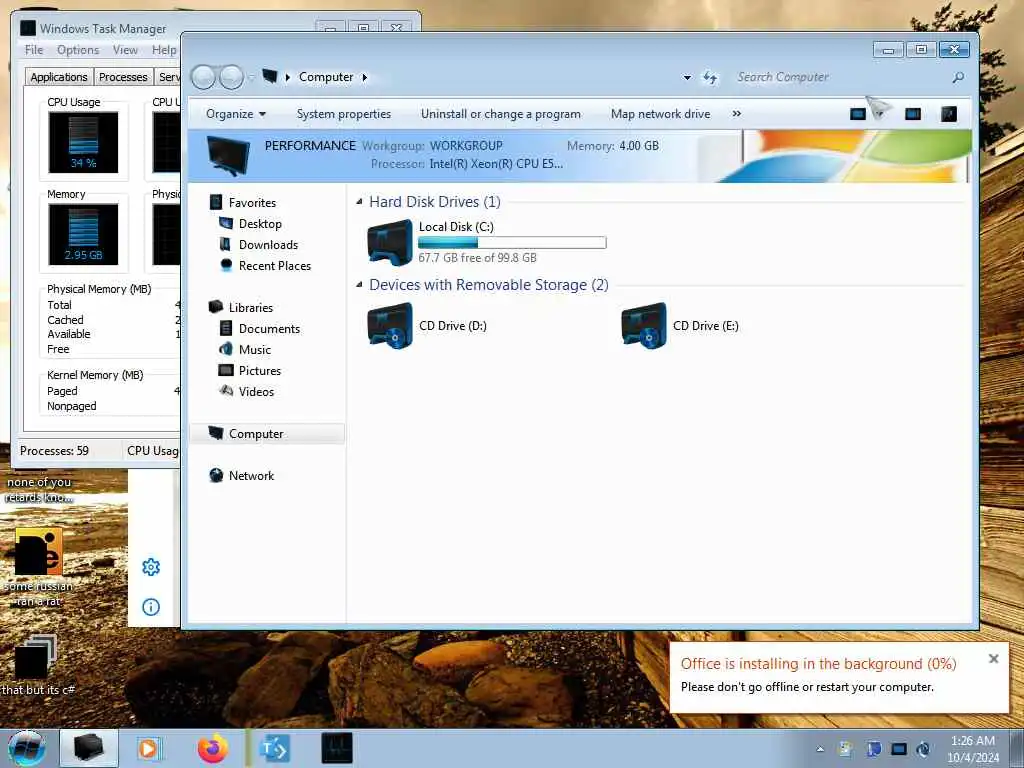Select Desktop under Favorites
The width and height of the screenshot is (1024, 768).
tap(260, 223)
